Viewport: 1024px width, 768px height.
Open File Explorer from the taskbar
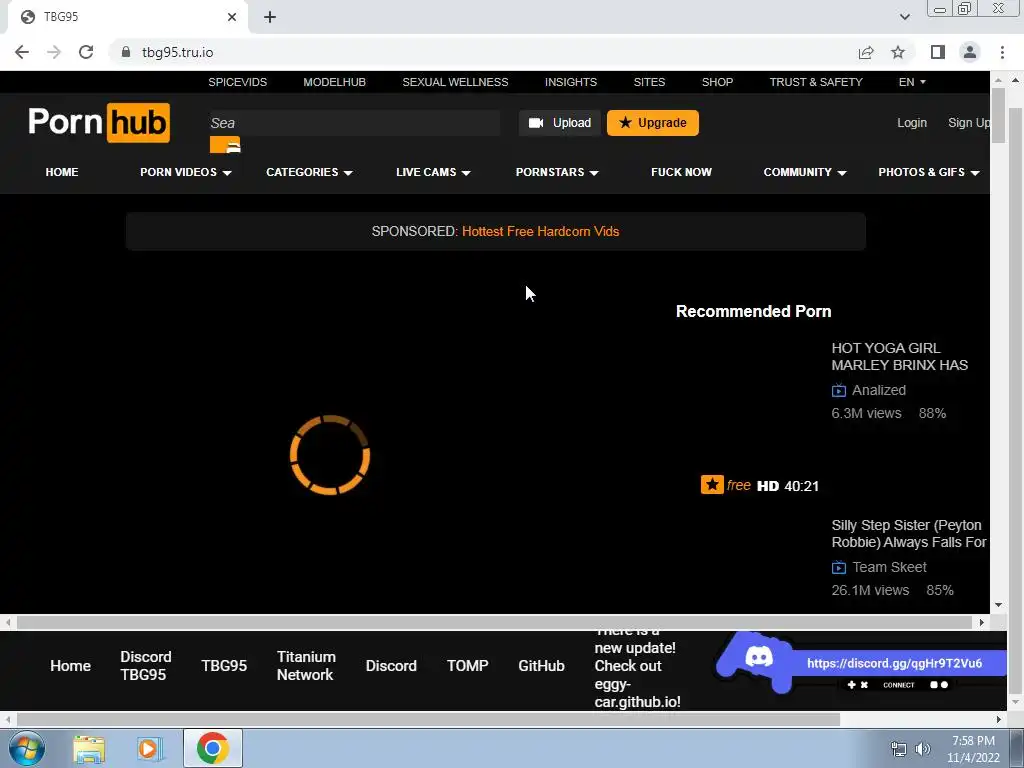(x=89, y=749)
